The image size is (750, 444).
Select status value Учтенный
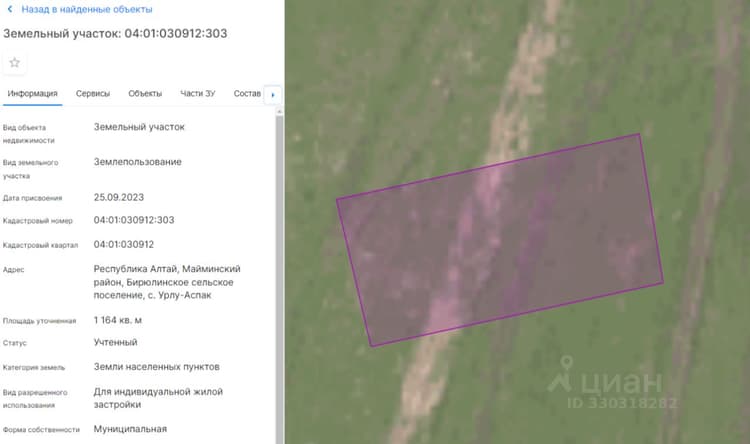[115, 342]
